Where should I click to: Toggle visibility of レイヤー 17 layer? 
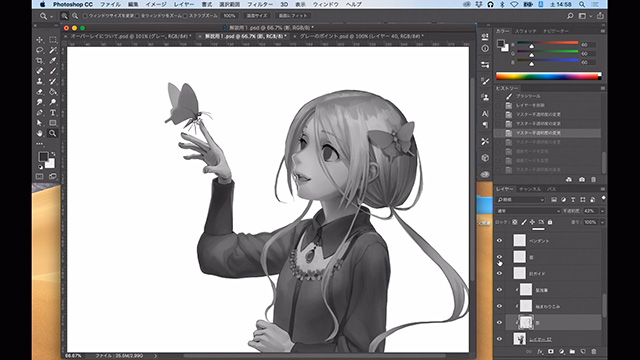[x=499, y=339]
